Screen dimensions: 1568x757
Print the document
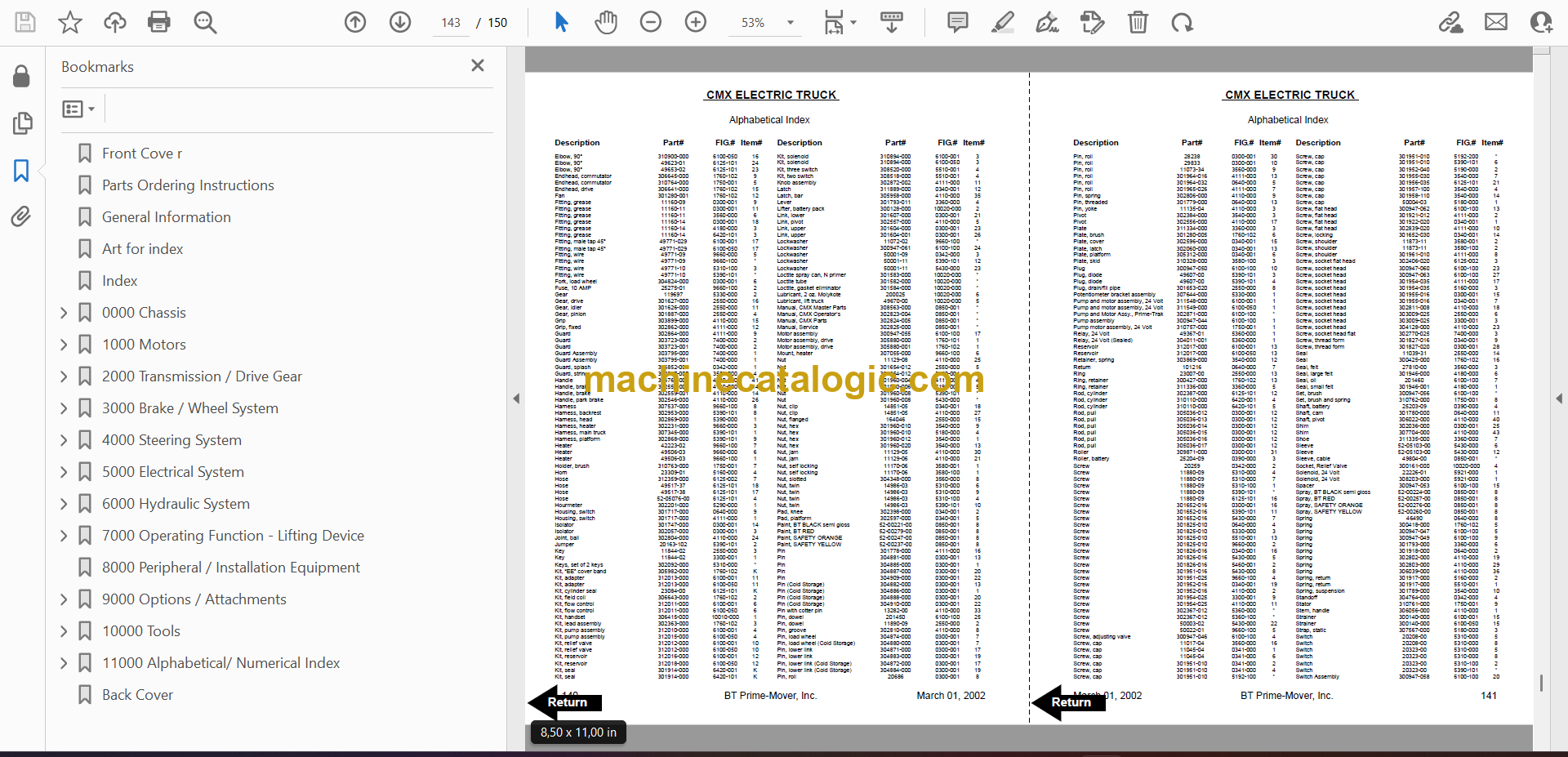click(159, 22)
